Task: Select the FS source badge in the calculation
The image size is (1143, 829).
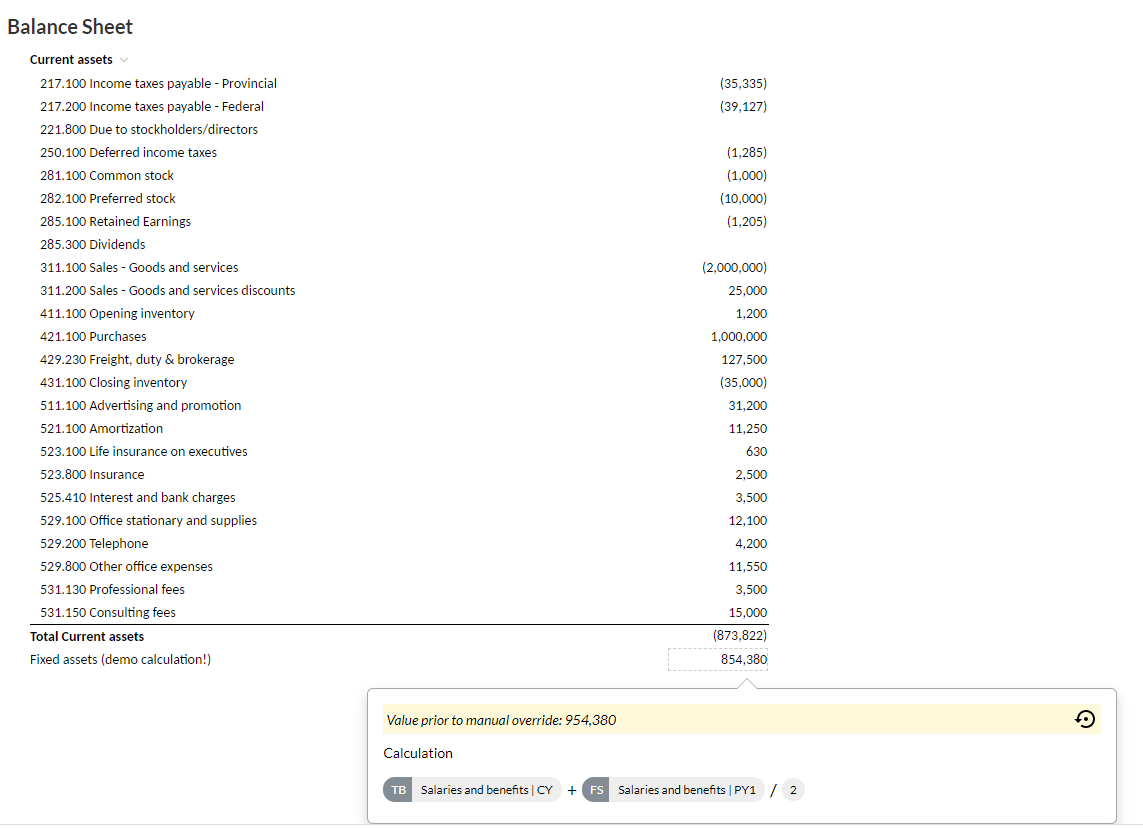Action: click(x=596, y=789)
